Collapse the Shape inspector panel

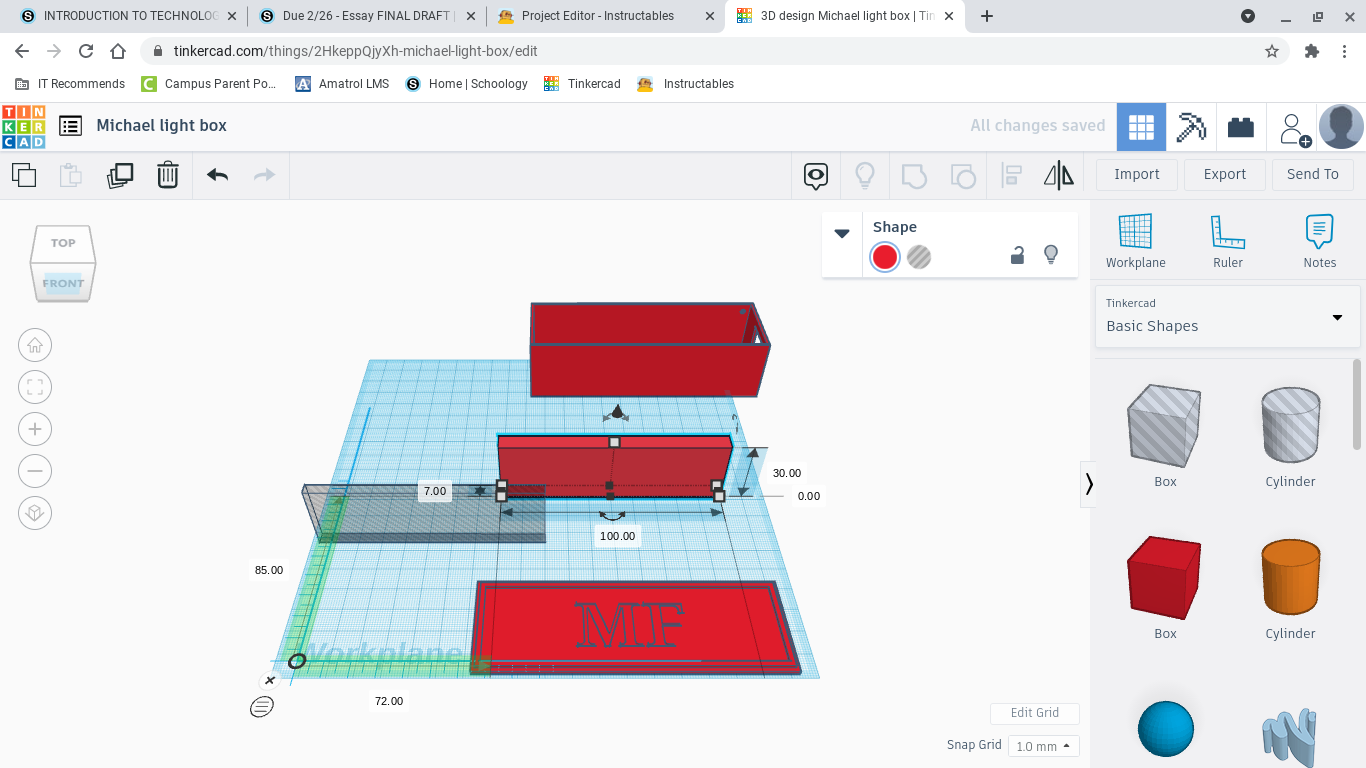[842, 233]
